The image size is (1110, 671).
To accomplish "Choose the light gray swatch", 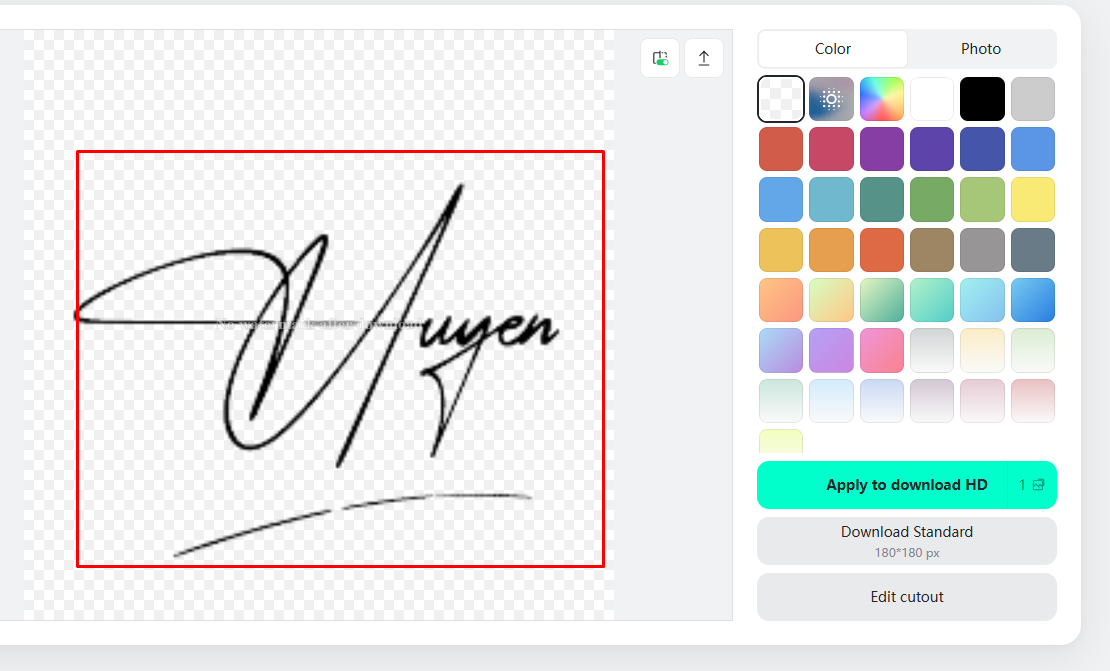I will point(1032,99).
